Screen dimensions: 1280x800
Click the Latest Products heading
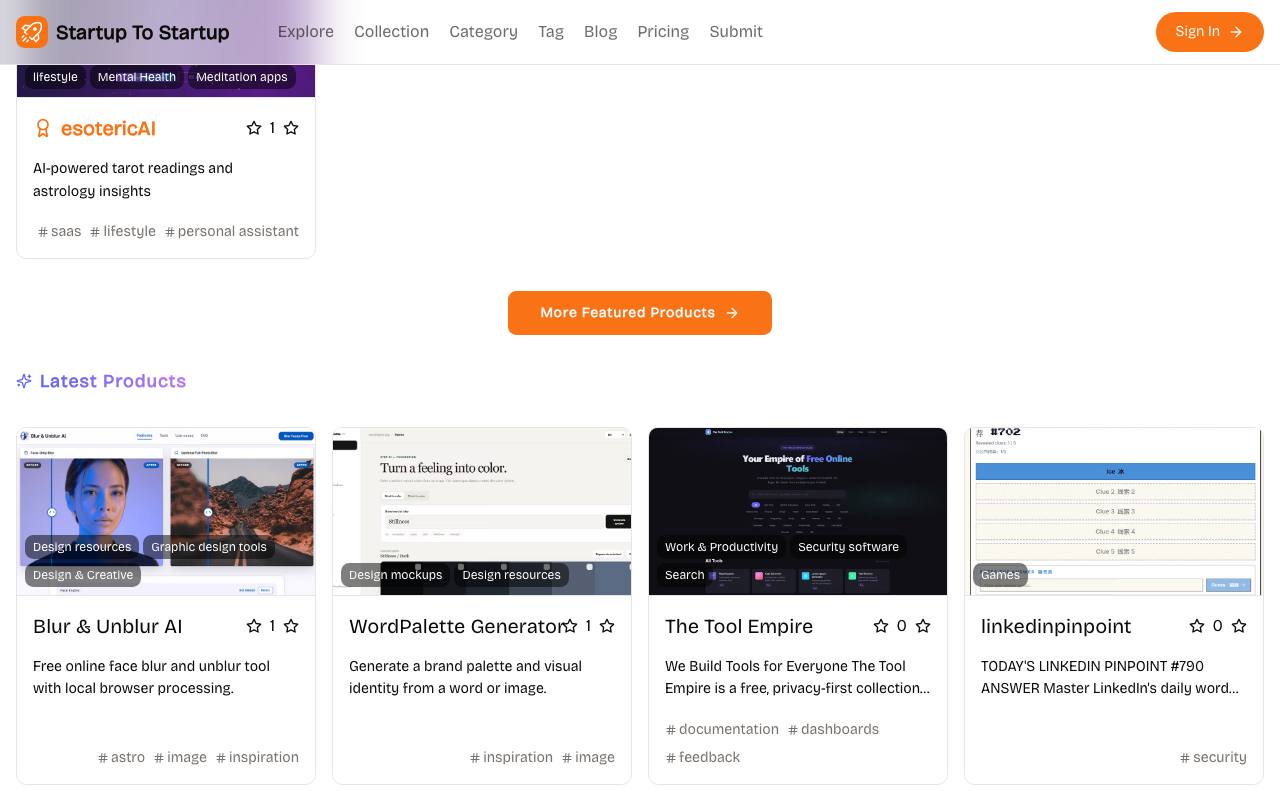113,381
